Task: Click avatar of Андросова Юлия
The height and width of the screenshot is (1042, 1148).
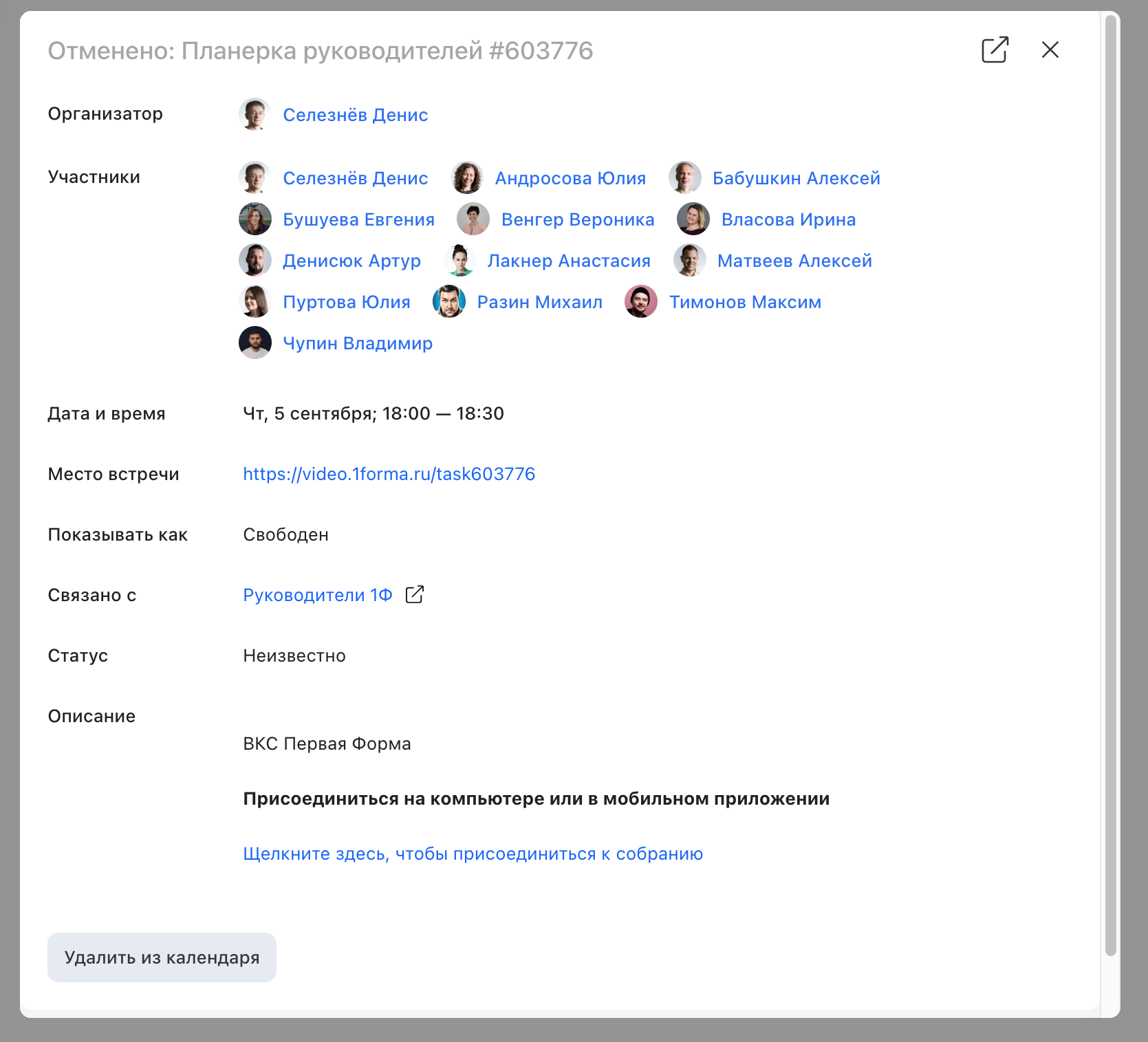Action: tap(467, 177)
